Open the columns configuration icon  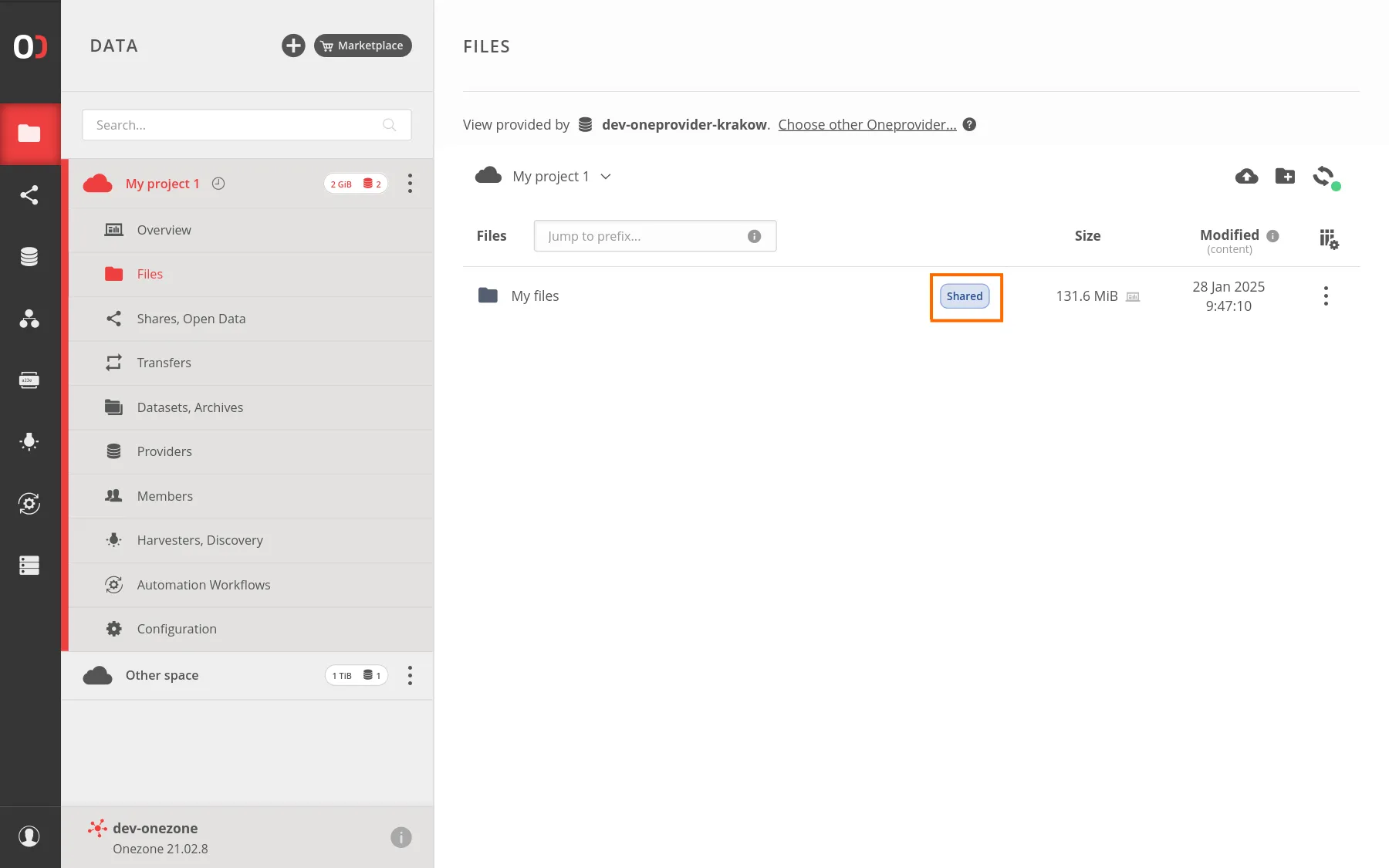click(1329, 240)
